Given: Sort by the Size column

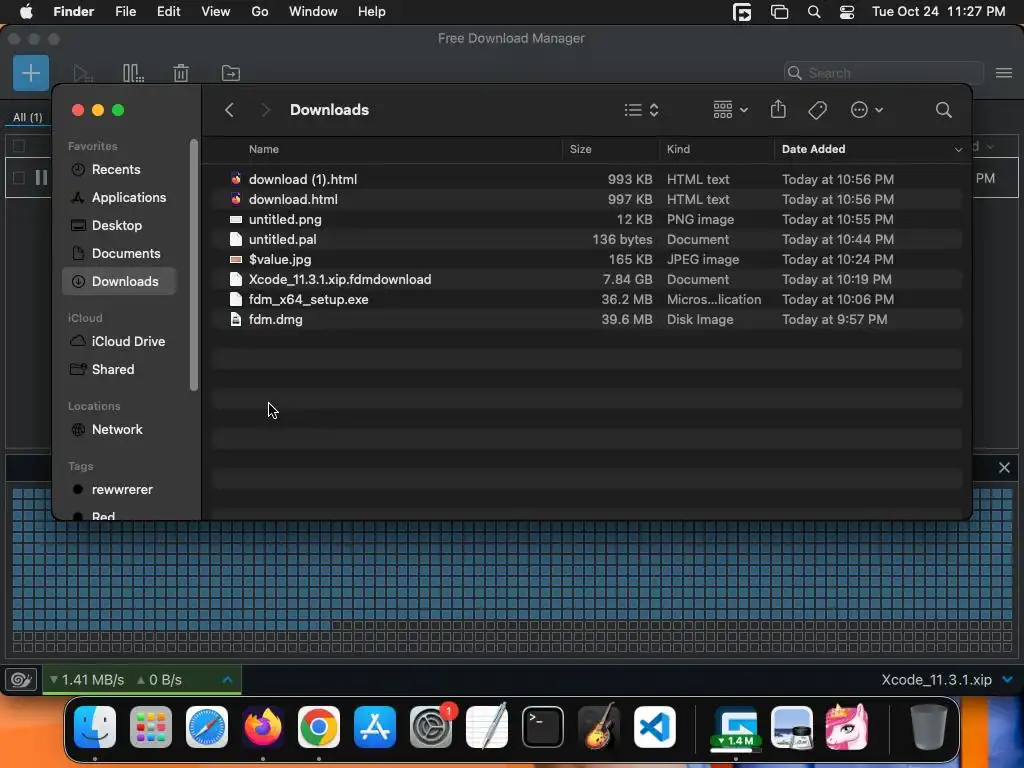Looking at the screenshot, I should click(x=580, y=150).
